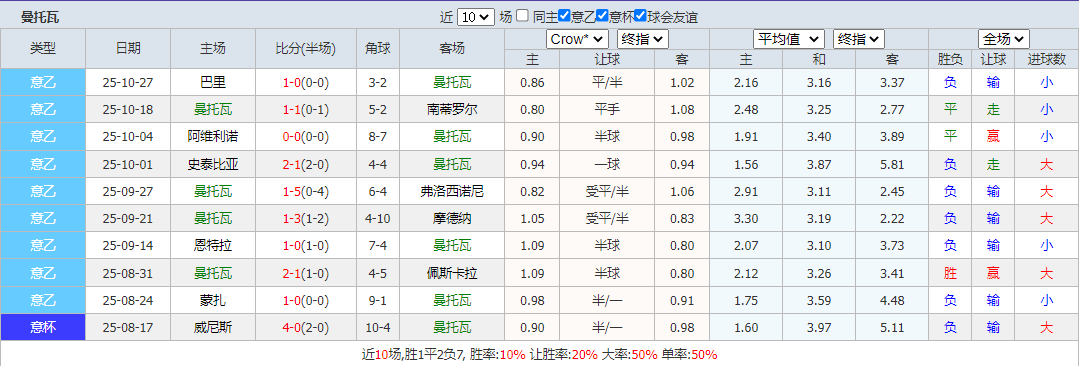The image size is (1080, 366).
Task: Open home team 威尼斯 link
Action: 213,328
